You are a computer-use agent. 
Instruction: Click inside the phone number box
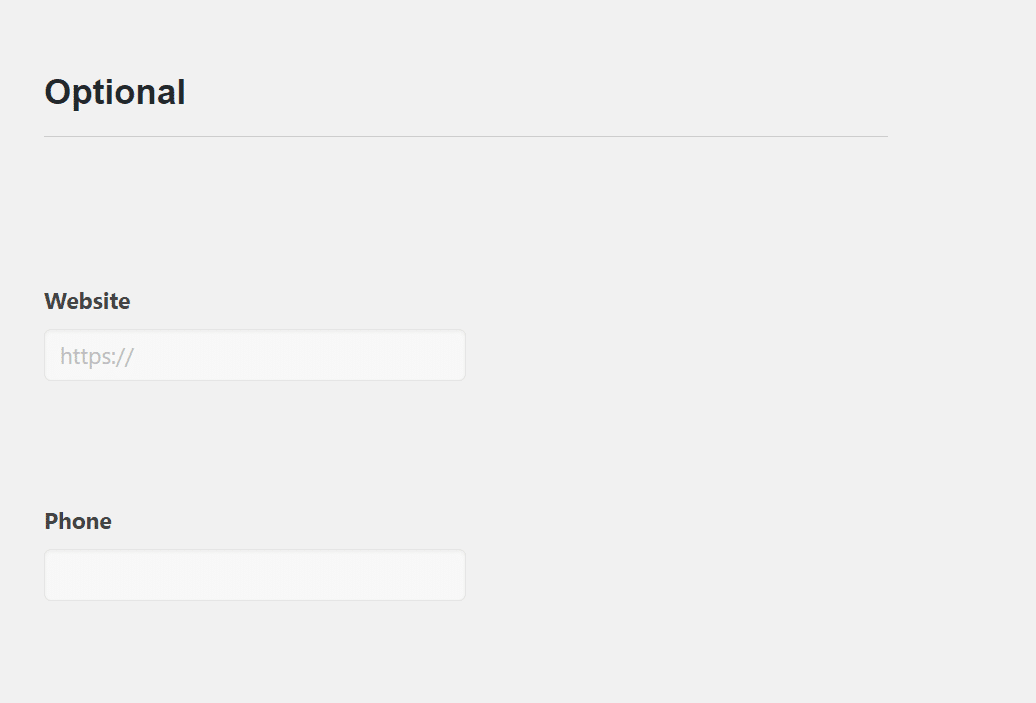[255, 575]
